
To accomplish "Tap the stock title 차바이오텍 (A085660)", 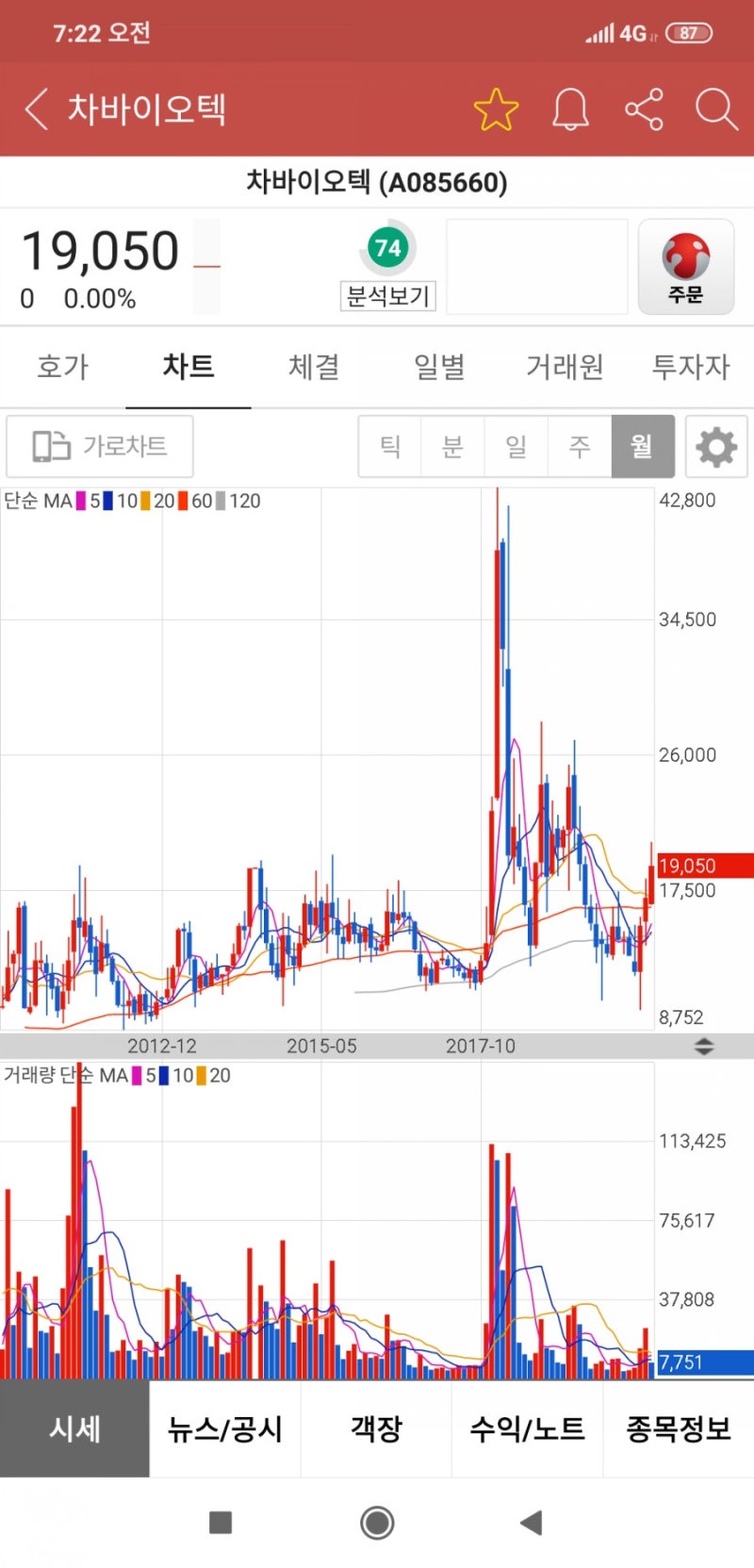I will tap(377, 181).
